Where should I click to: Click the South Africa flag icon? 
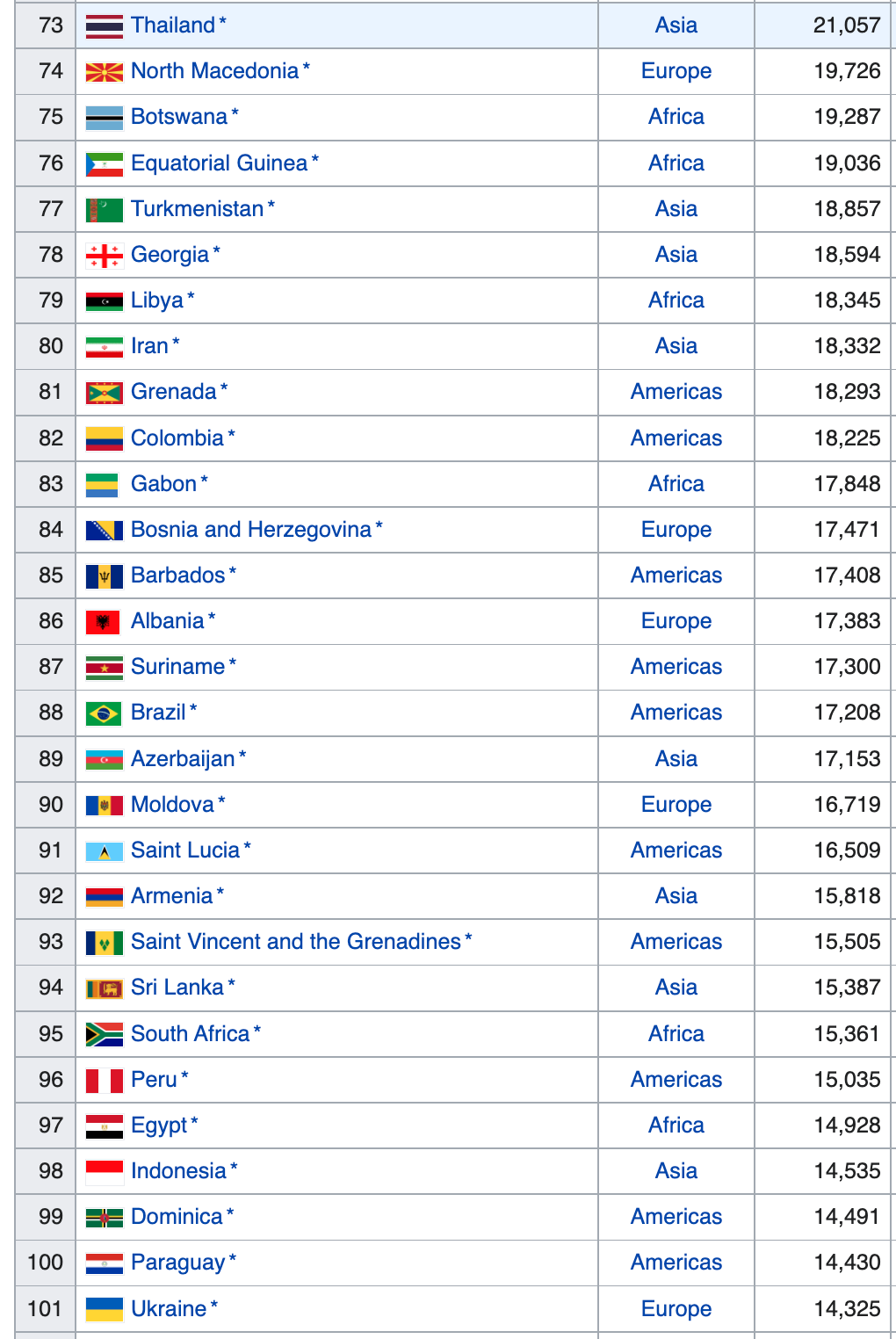click(104, 1034)
